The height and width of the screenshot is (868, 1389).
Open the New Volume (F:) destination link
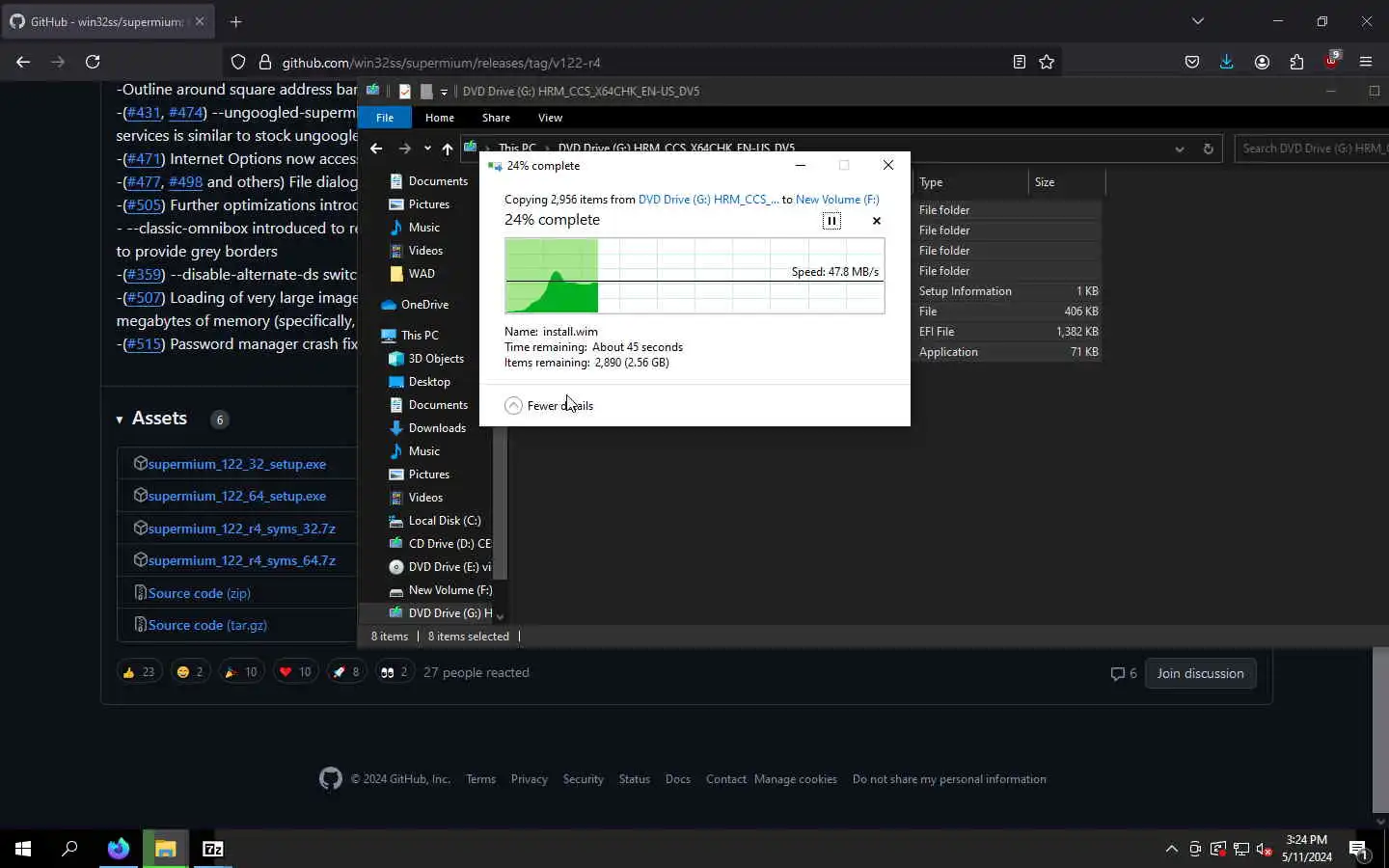837,200
